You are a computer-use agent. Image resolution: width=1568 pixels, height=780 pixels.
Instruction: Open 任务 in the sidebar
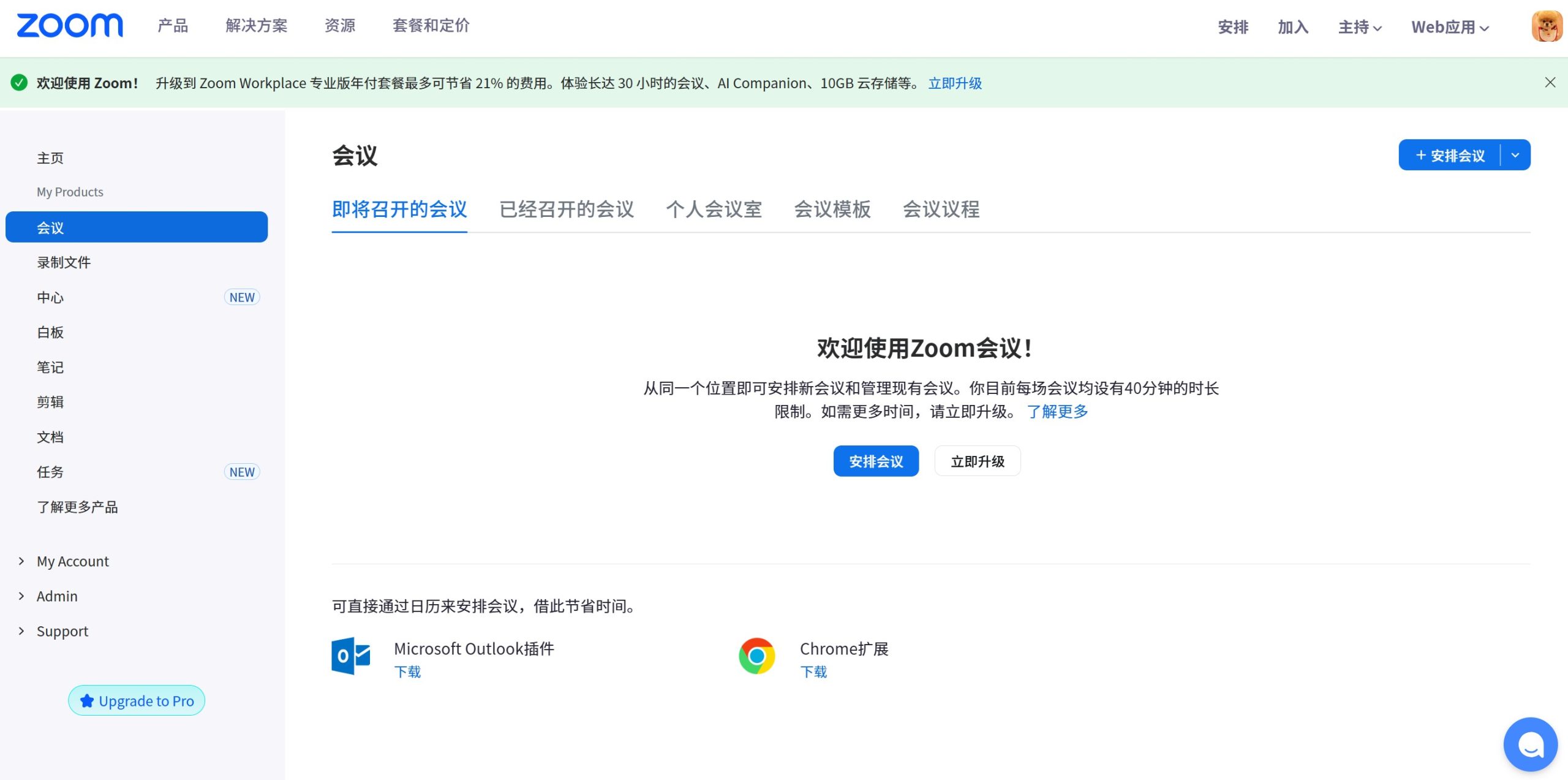pos(50,472)
